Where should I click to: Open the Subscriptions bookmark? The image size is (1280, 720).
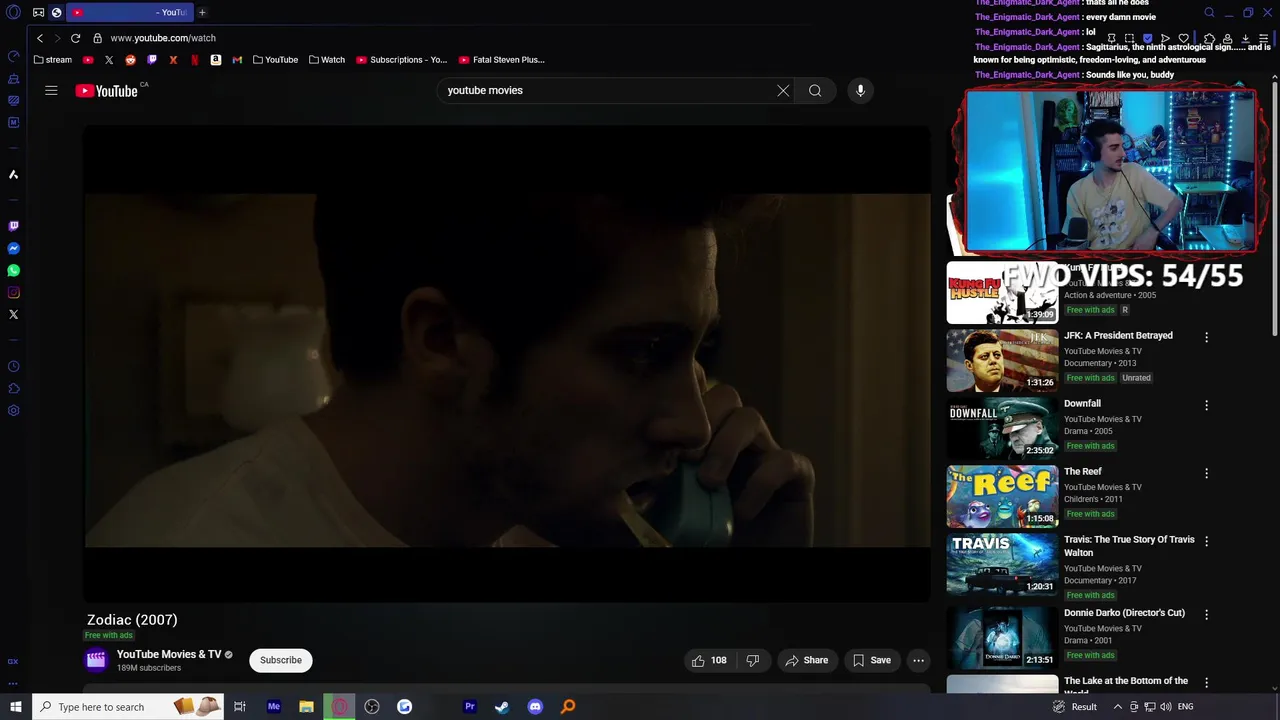401,60
